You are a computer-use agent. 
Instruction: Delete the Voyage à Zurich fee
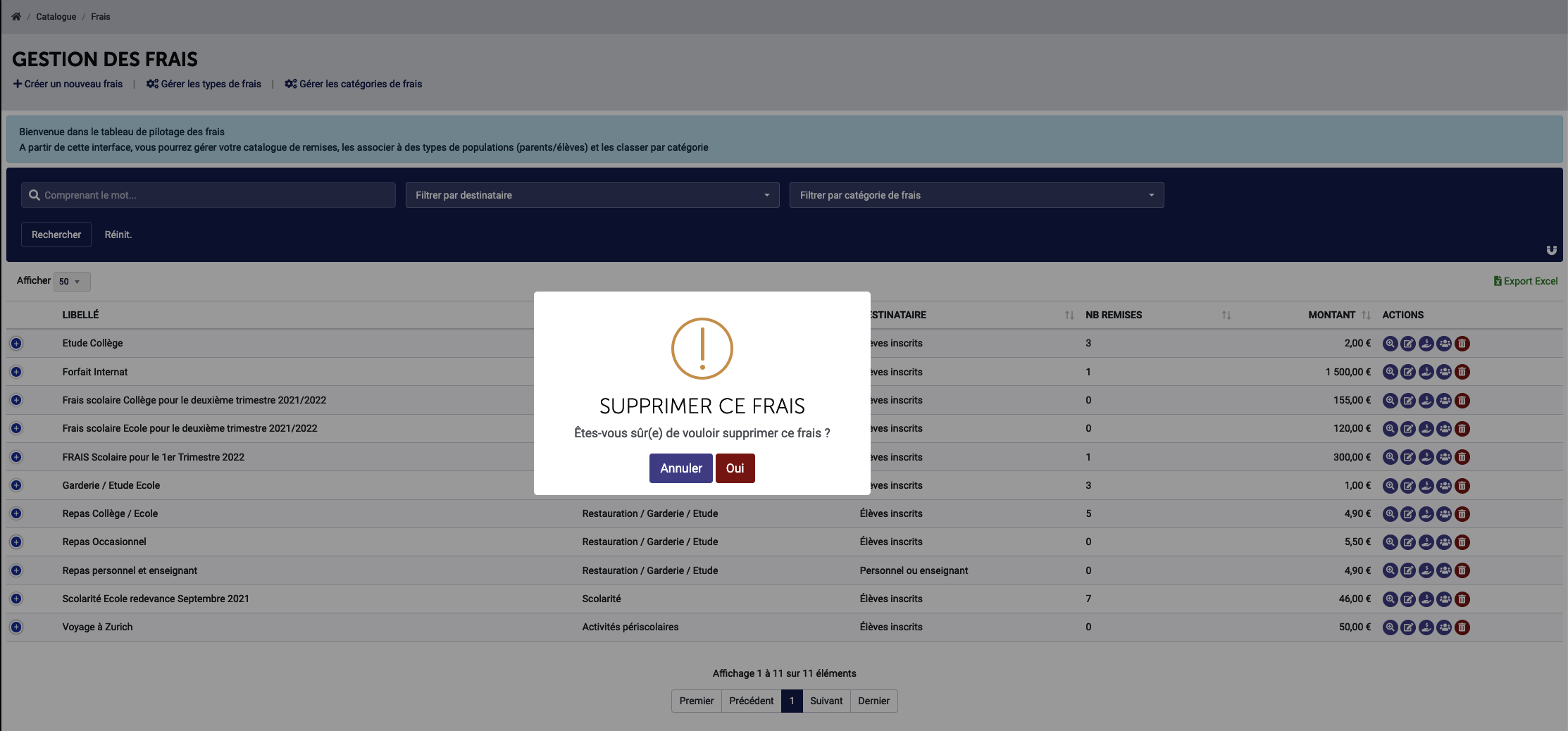tap(1462, 627)
